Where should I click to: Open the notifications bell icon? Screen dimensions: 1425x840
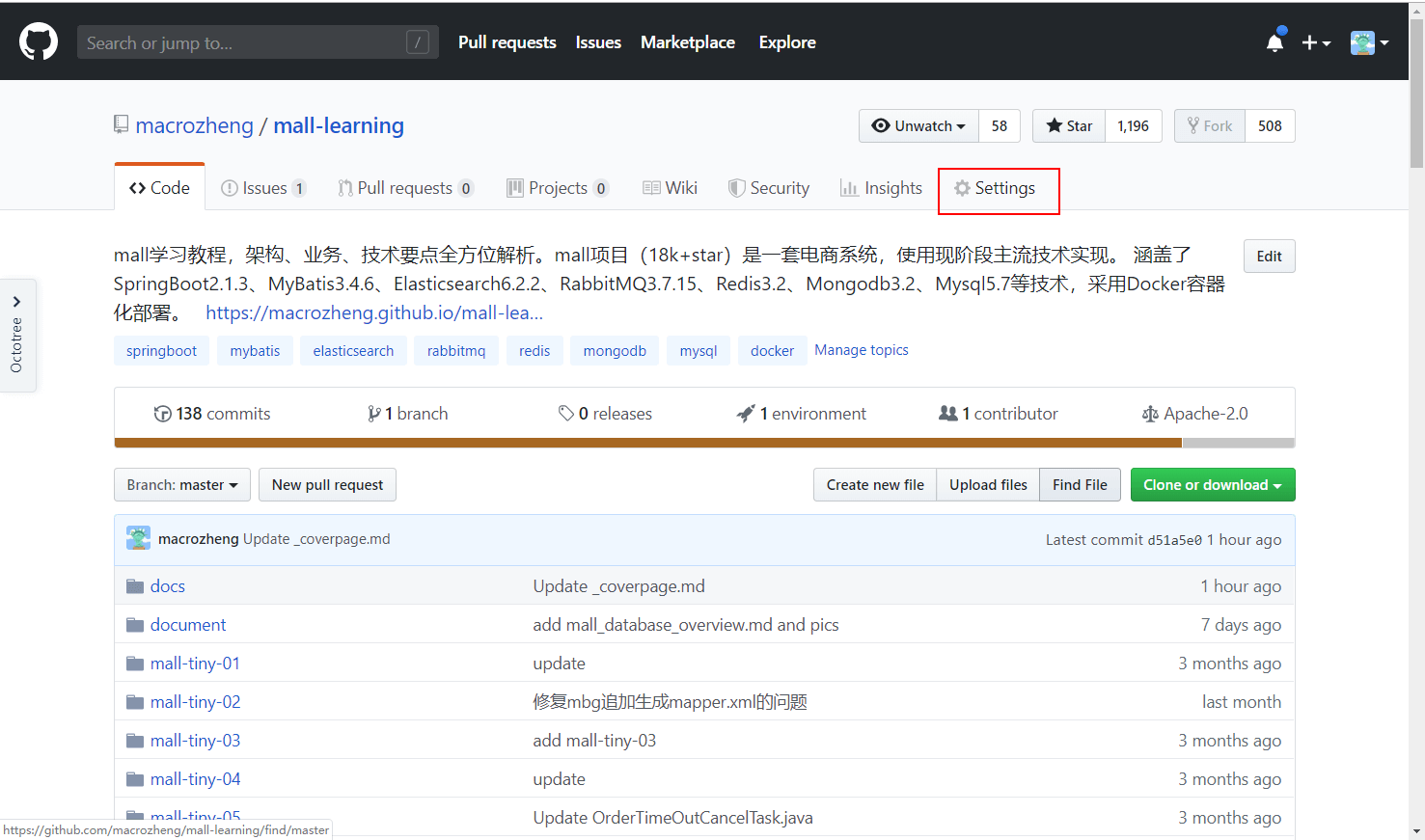[1274, 42]
